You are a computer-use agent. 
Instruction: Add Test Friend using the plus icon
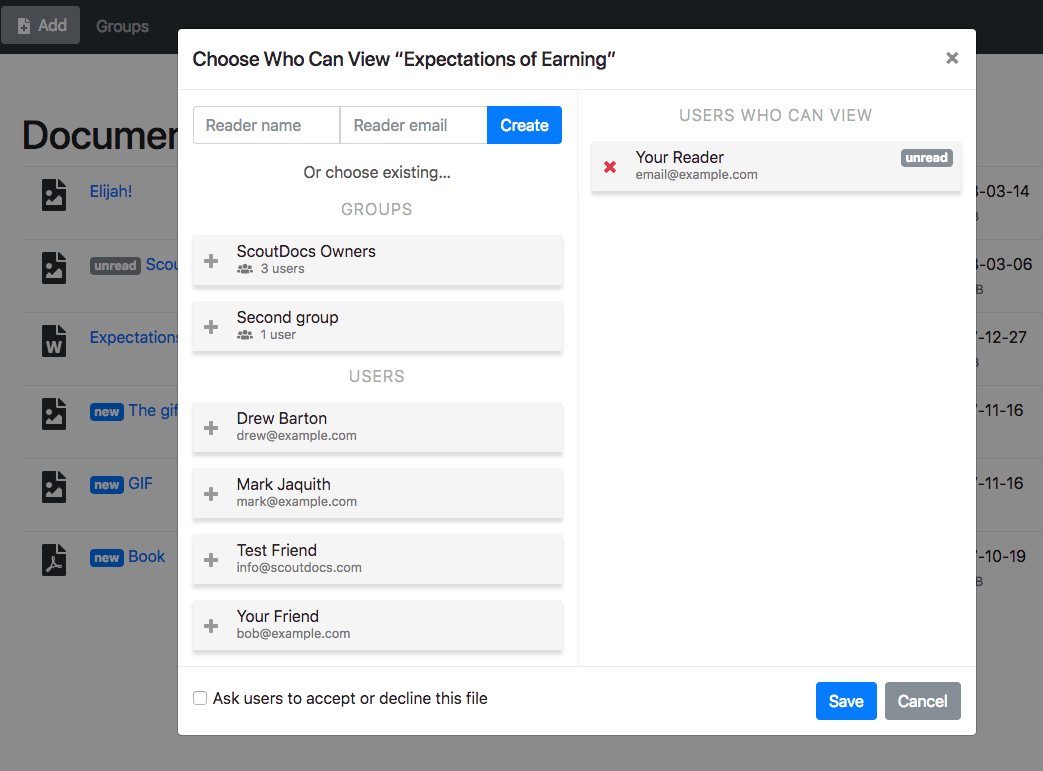pyautogui.click(x=211, y=560)
